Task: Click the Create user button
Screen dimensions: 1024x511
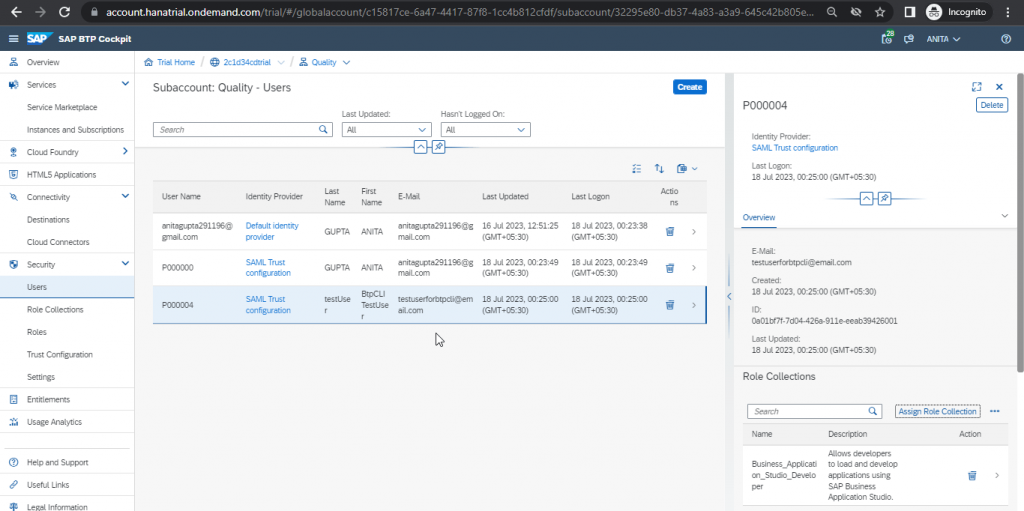Action: tap(690, 87)
